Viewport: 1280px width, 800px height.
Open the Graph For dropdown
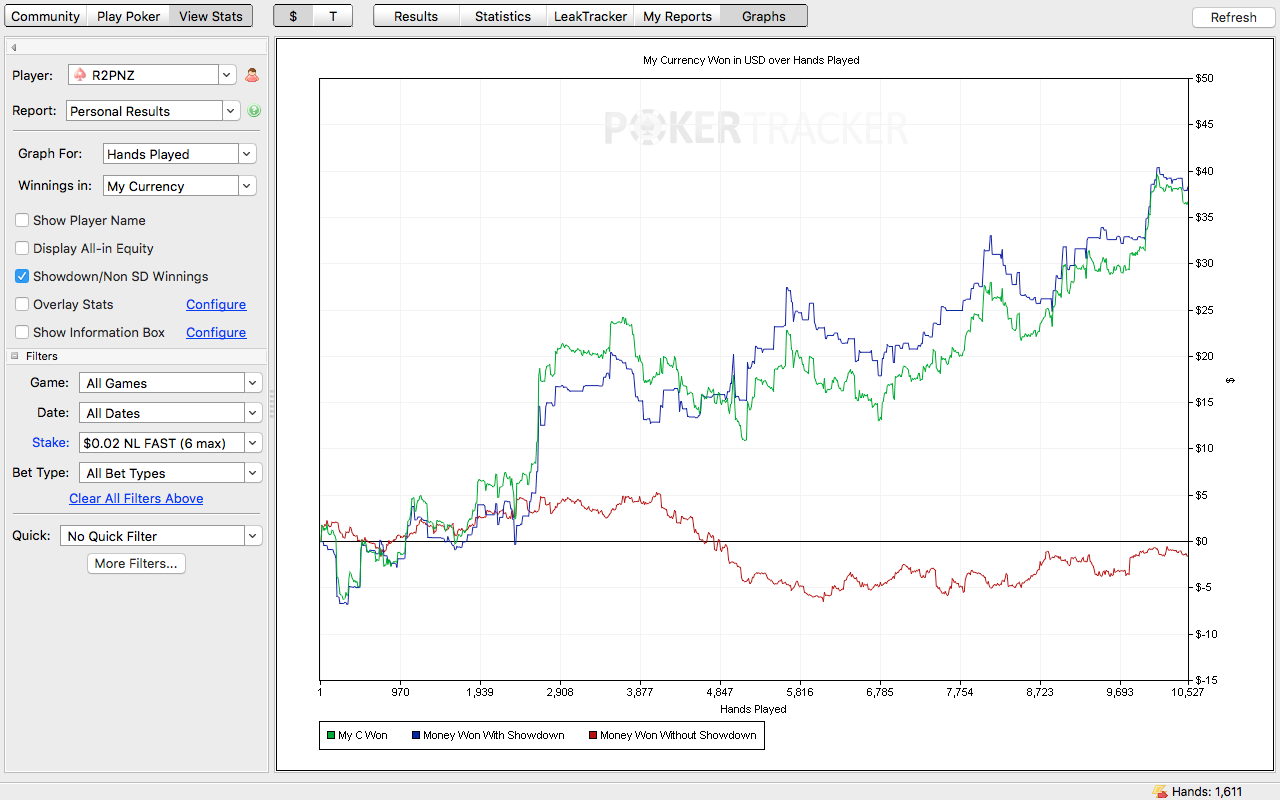180,154
